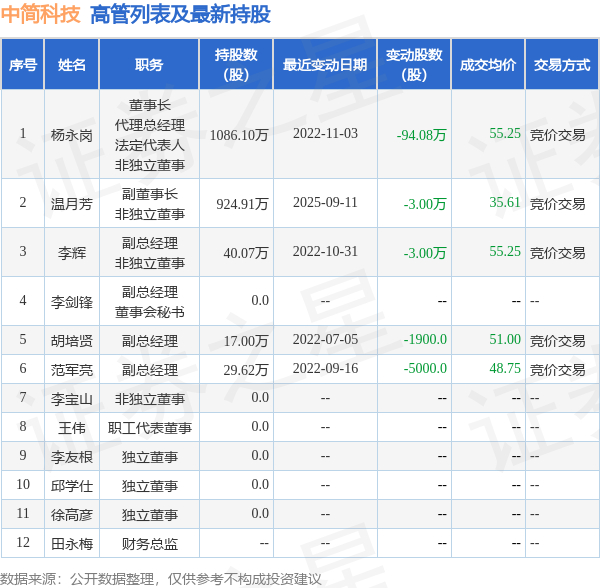600x588 pixels.
Task: Click the position 法定代表人
Action: click(150, 145)
